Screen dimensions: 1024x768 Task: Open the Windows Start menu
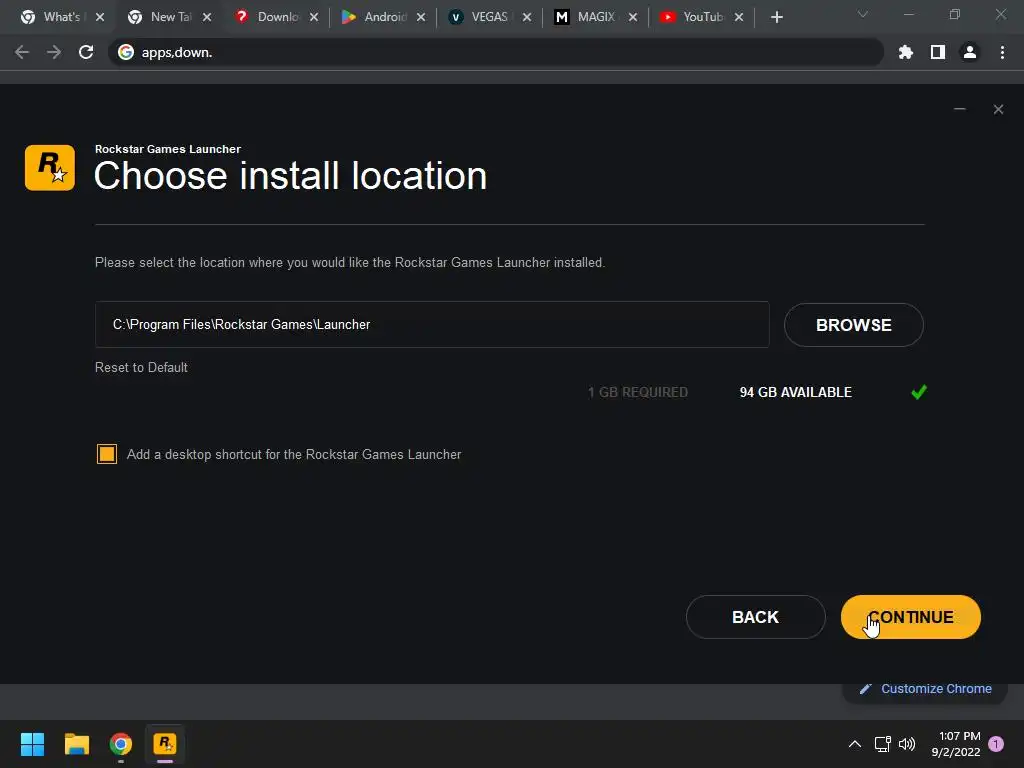[x=32, y=744]
